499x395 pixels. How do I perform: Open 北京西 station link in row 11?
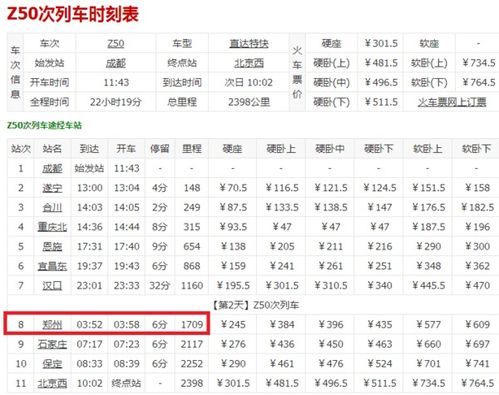52,383
